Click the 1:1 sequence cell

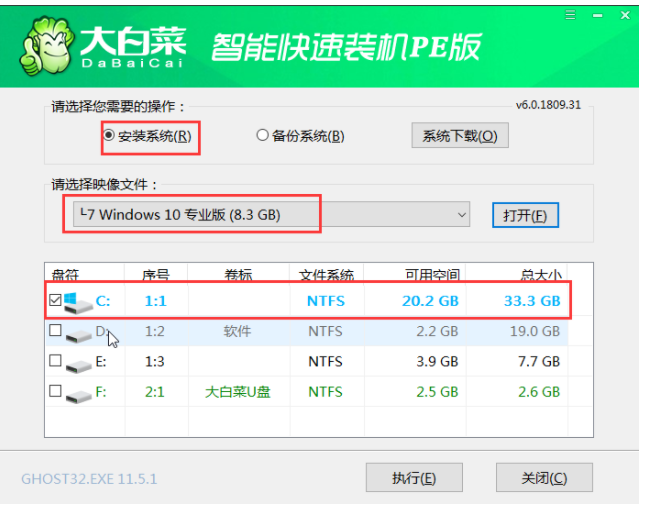click(155, 301)
